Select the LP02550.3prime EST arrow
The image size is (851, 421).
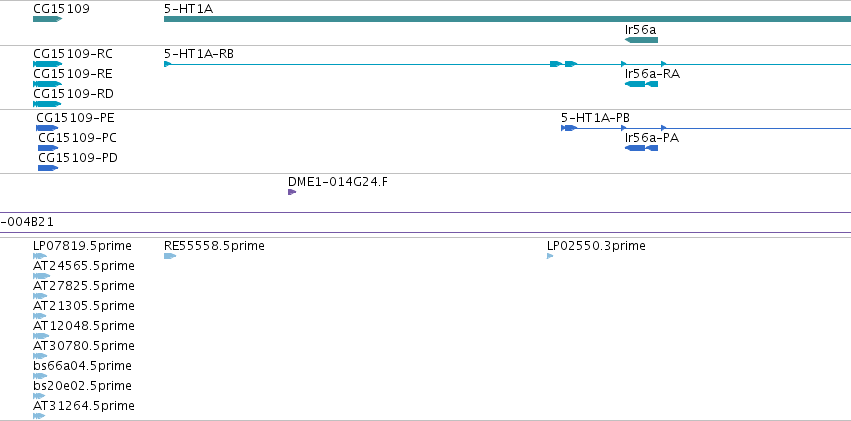point(550,256)
